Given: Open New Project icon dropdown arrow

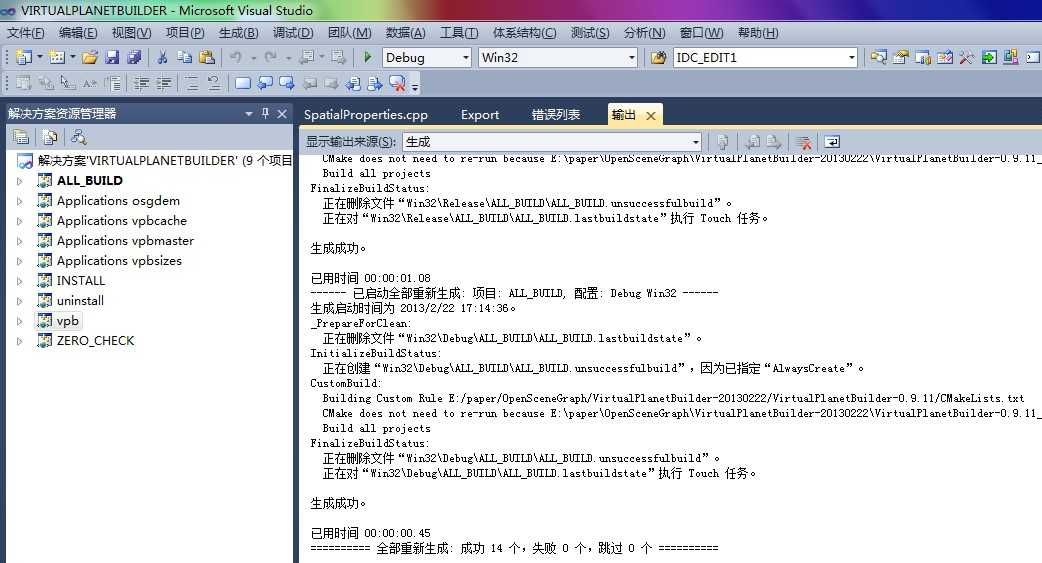Looking at the screenshot, I should tap(39, 57).
